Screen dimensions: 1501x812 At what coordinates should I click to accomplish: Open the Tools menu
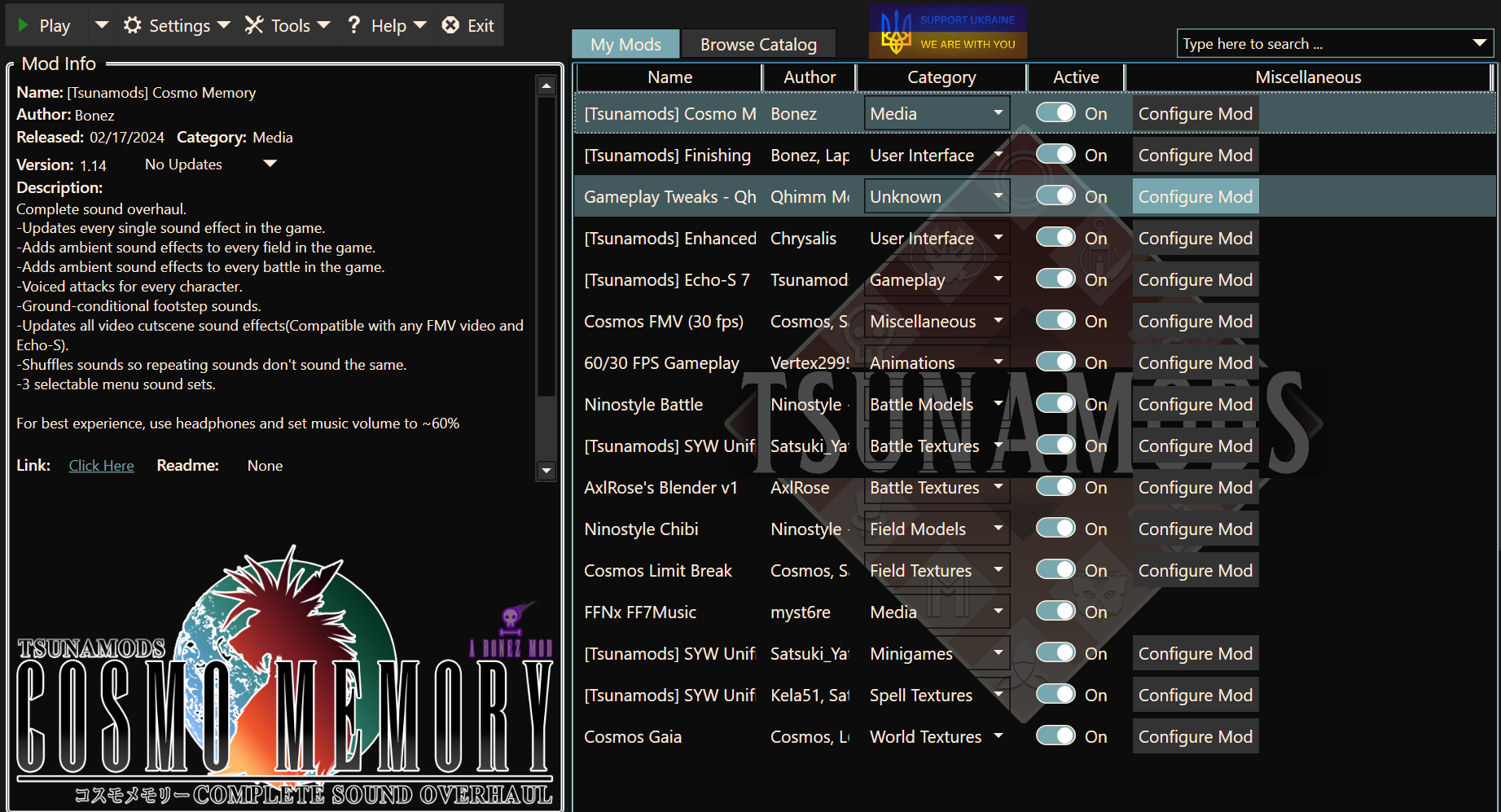click(x=287, y=25)
